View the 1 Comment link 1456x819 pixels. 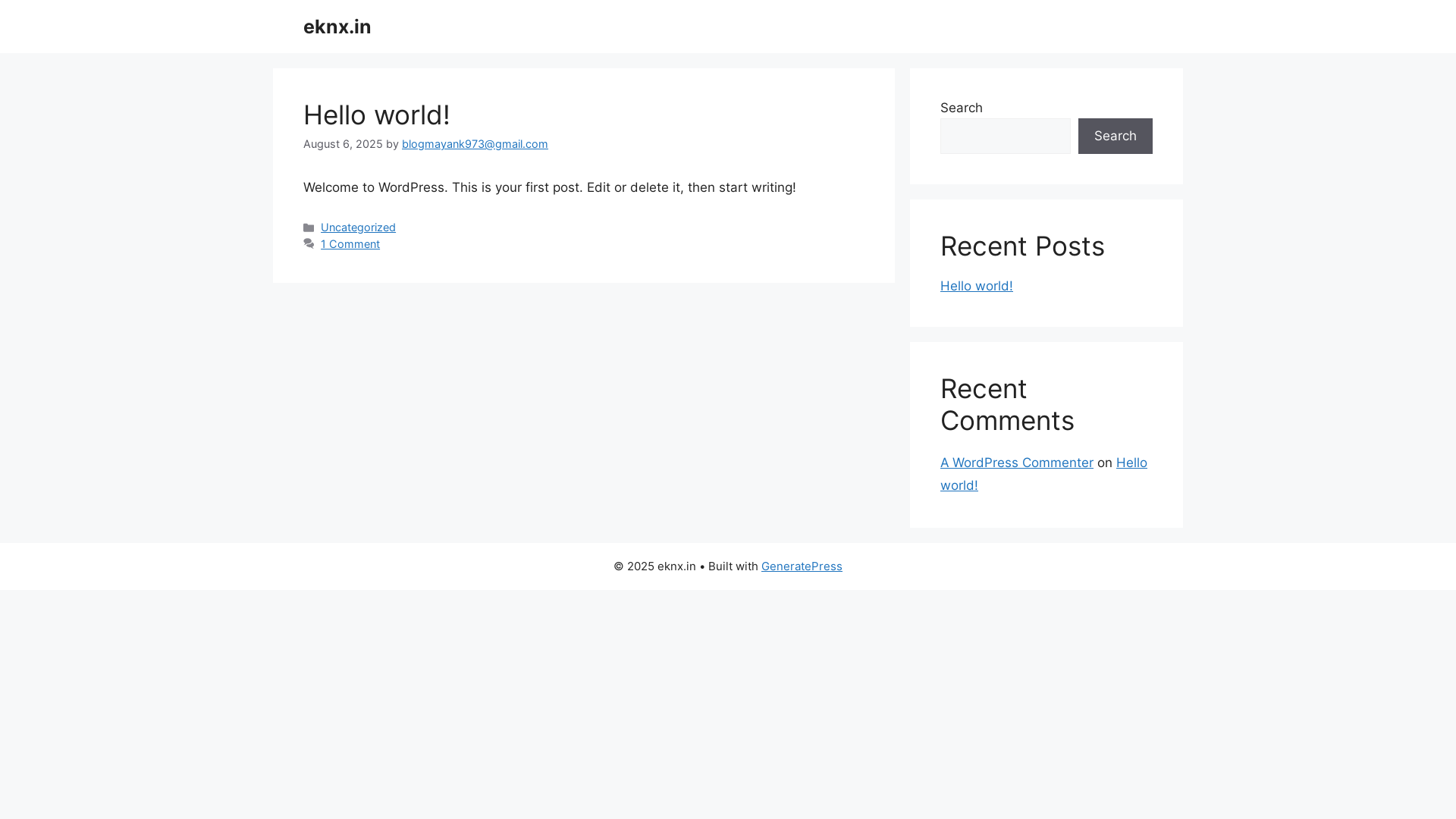point(350,244)
